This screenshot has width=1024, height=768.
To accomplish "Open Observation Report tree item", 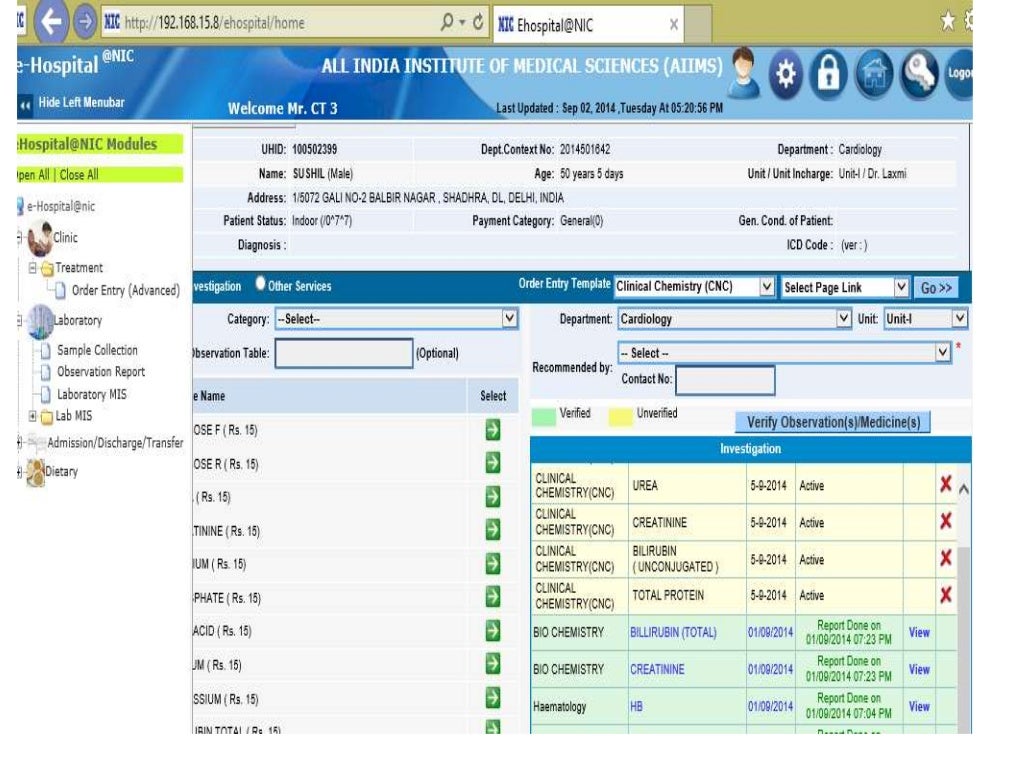I will (x=101, y=372).
